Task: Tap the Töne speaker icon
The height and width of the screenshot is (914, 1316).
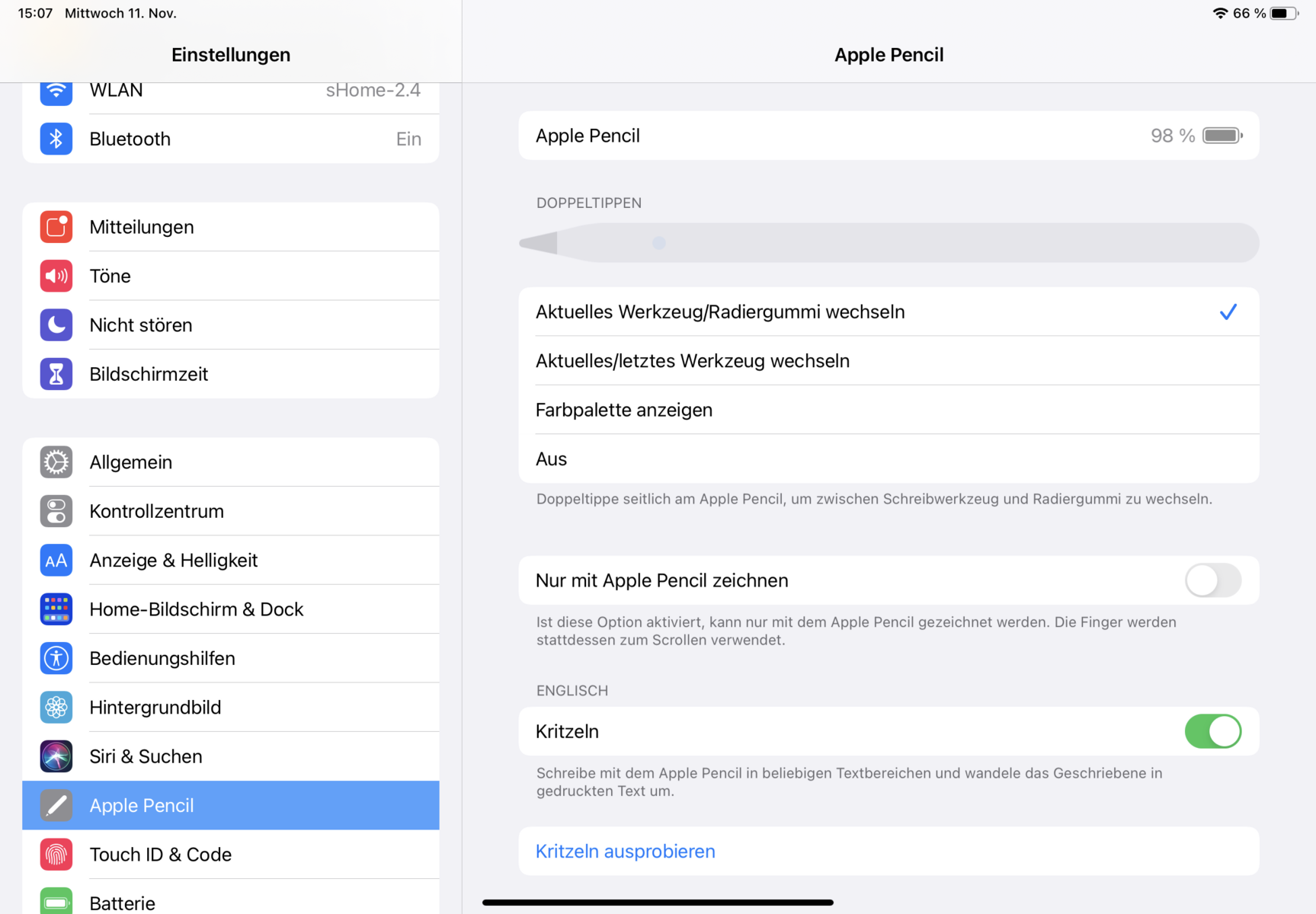Action: (x=56, y=276)
